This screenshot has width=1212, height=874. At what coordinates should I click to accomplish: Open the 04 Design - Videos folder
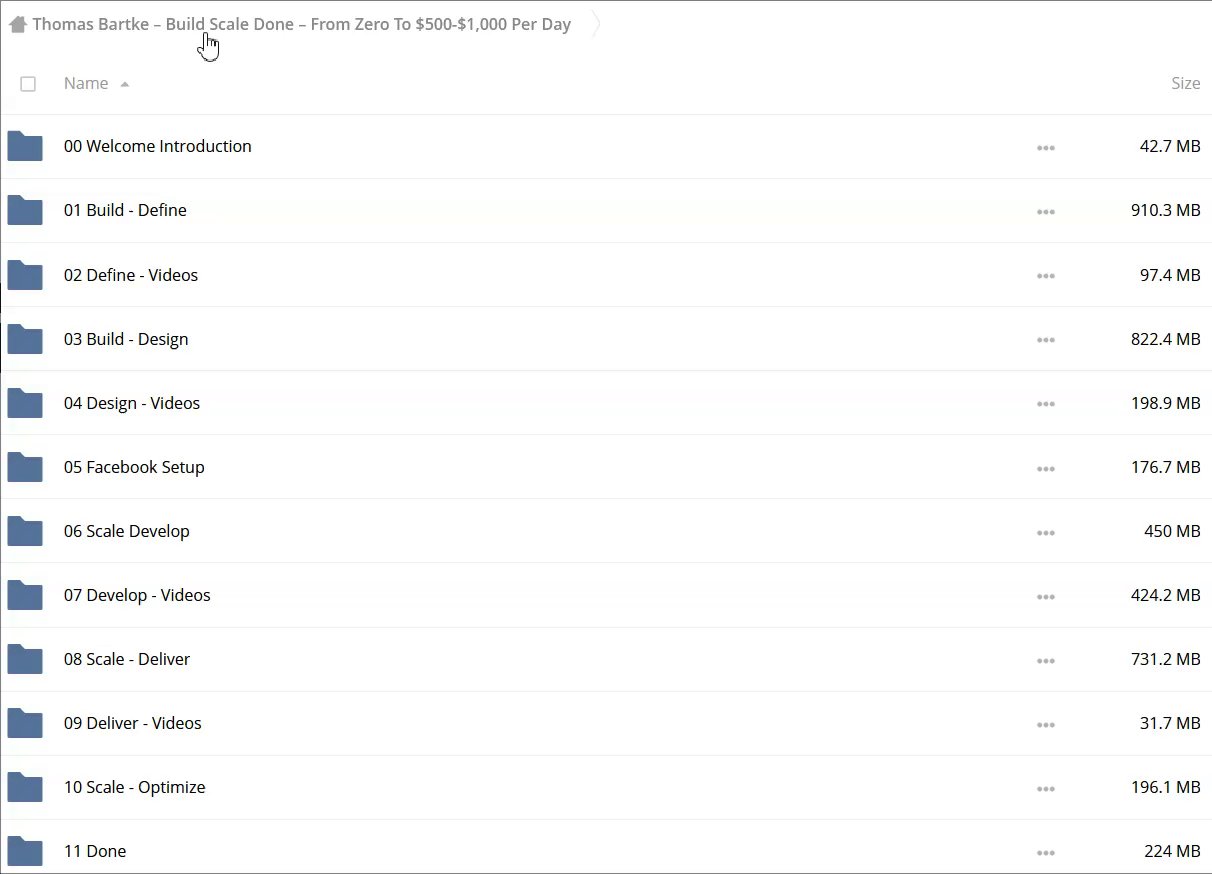point(132,403)
